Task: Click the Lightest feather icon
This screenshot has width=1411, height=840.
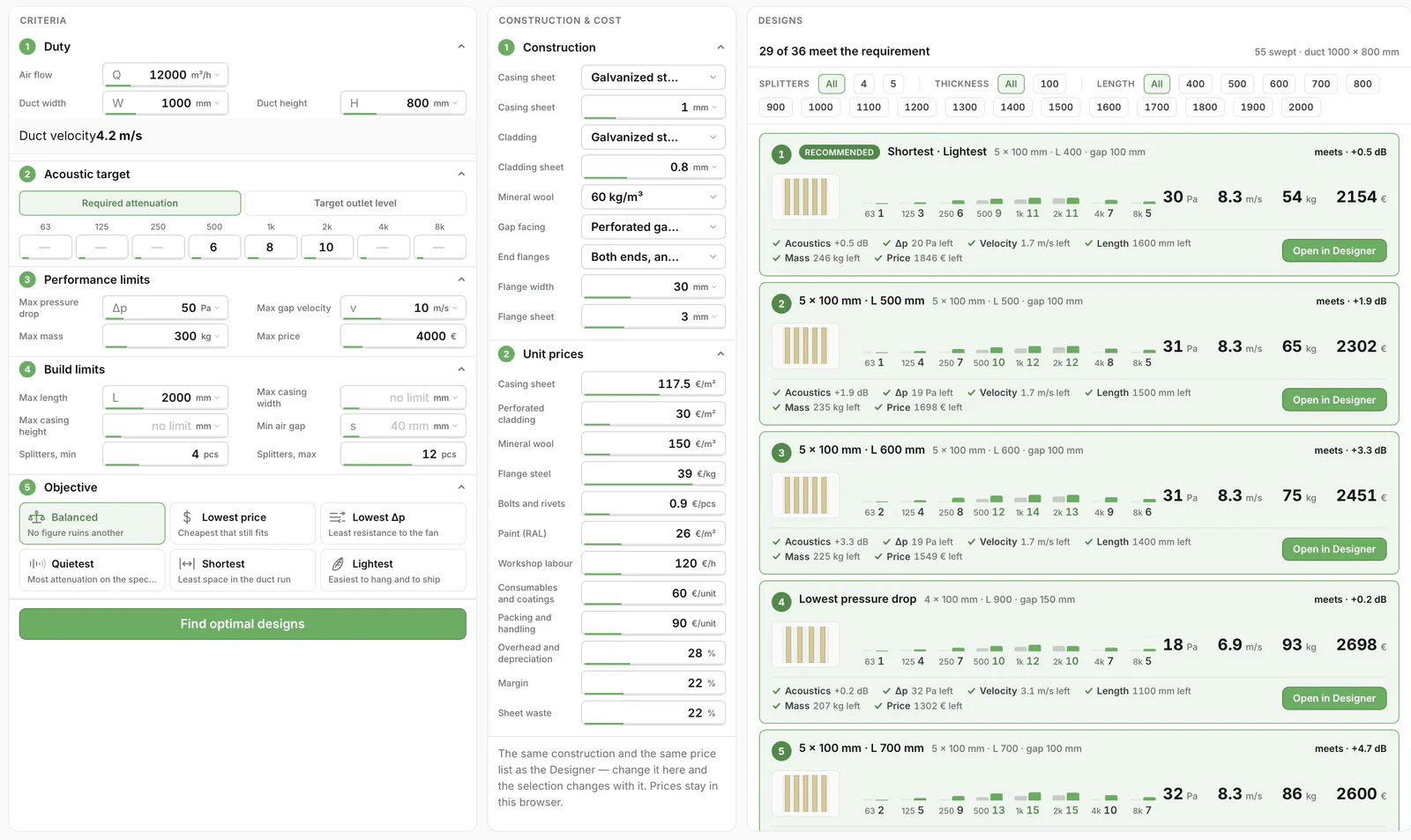Action: point(338,564)
